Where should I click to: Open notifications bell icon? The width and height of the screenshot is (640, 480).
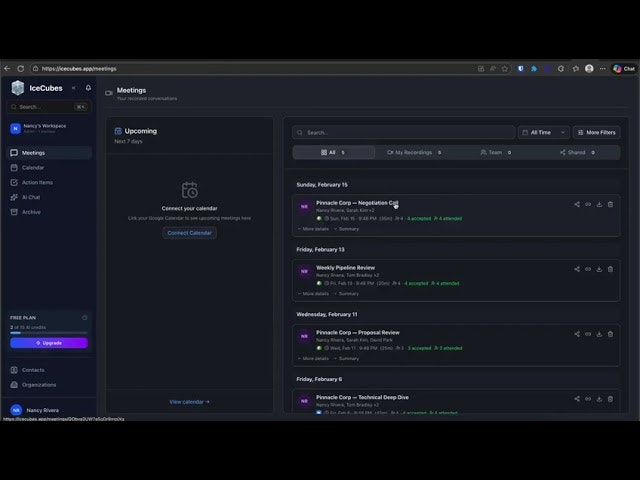coord(88,88)
